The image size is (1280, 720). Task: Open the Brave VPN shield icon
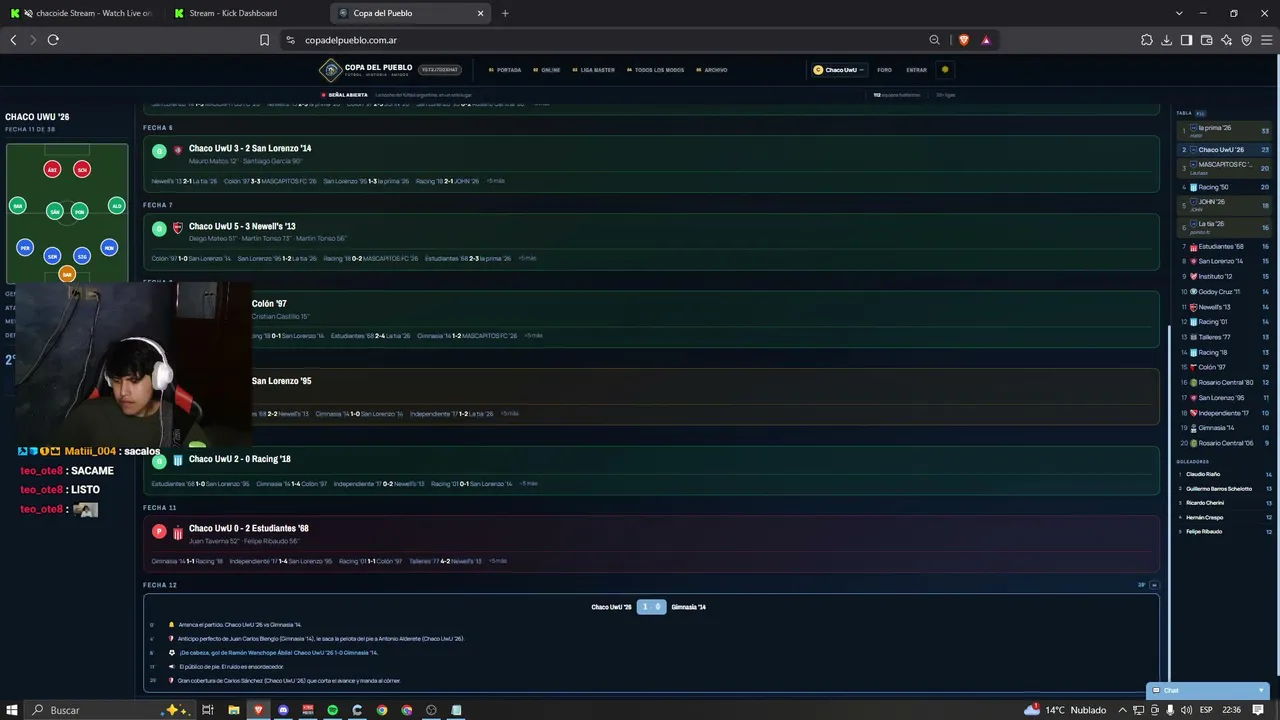point(1246,40)
